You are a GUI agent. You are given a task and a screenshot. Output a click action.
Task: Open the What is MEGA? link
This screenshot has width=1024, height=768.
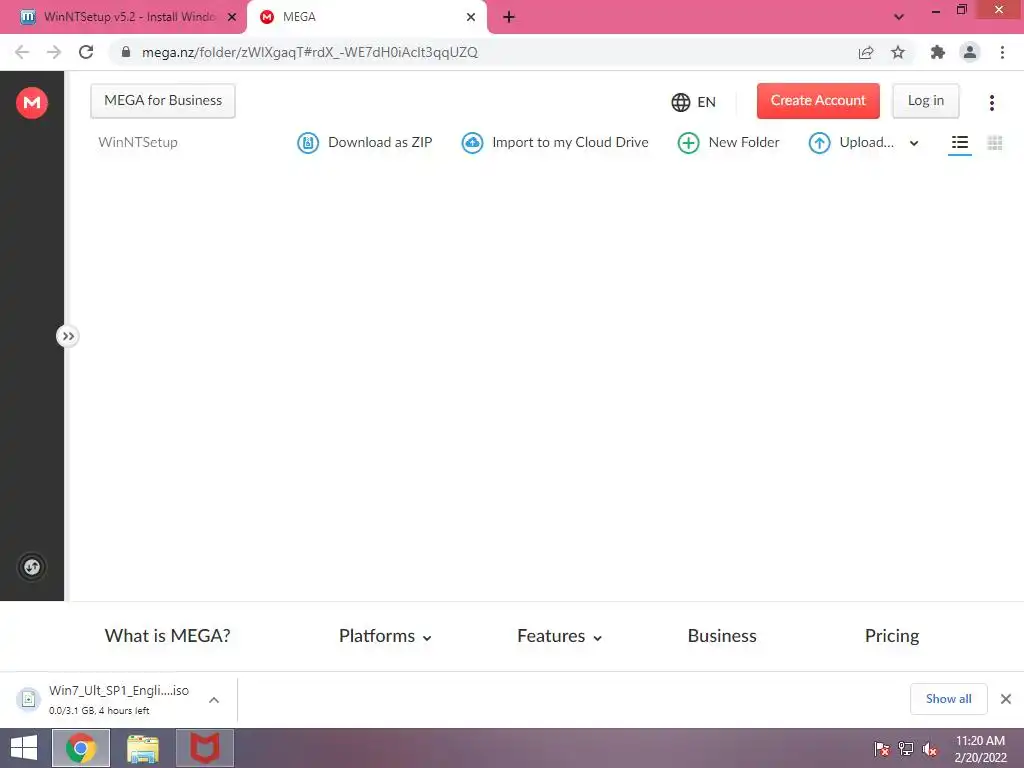click(167, 636)
